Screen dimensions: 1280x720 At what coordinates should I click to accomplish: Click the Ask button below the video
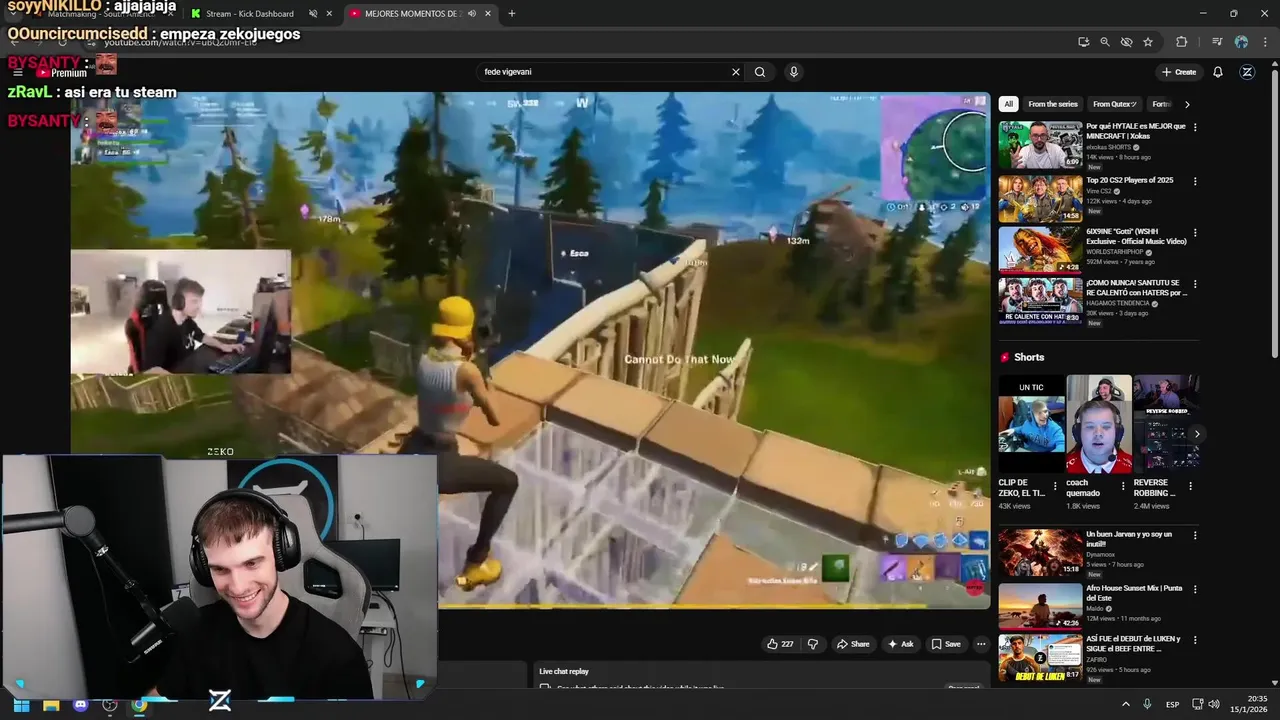(900, 644)
